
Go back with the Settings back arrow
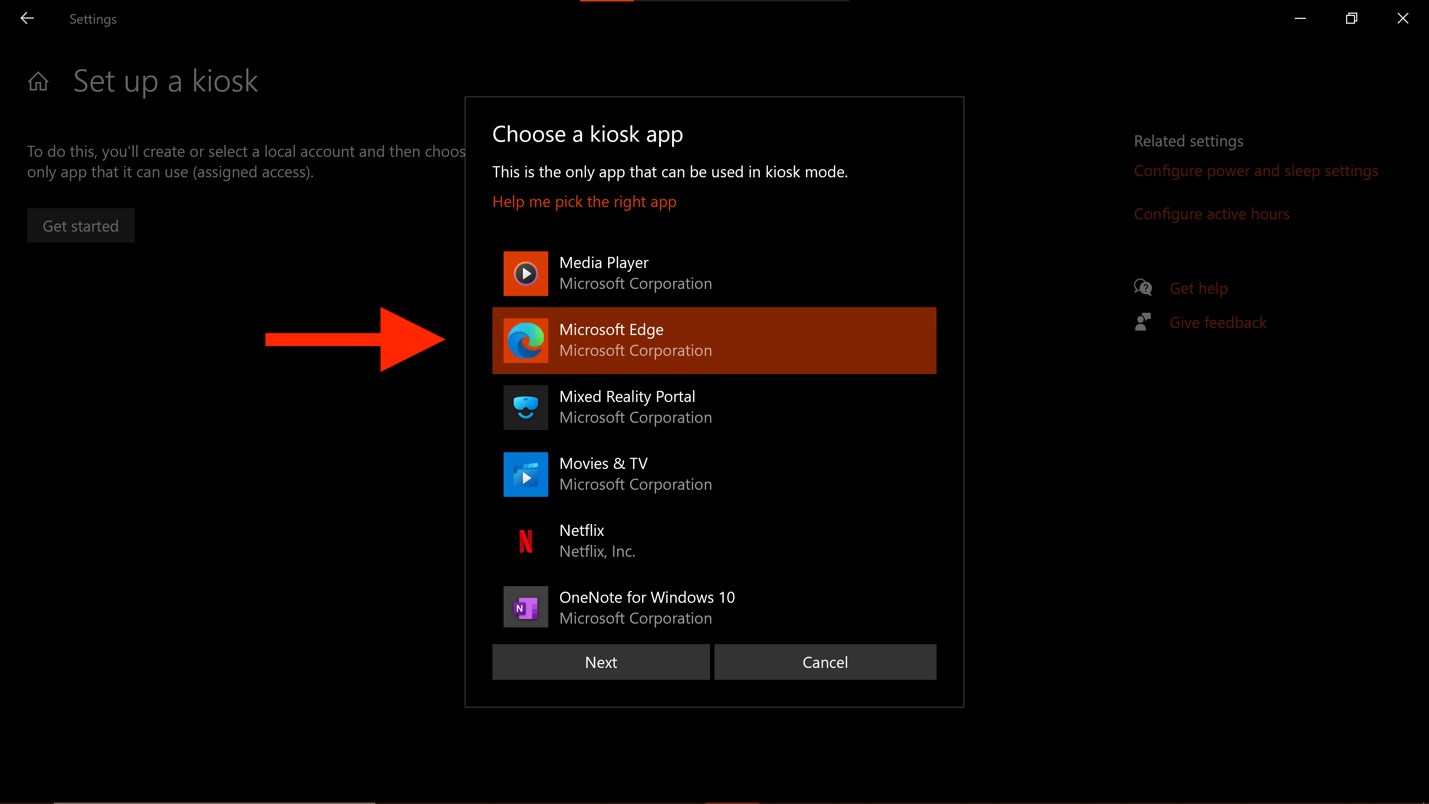click(27, 18)
